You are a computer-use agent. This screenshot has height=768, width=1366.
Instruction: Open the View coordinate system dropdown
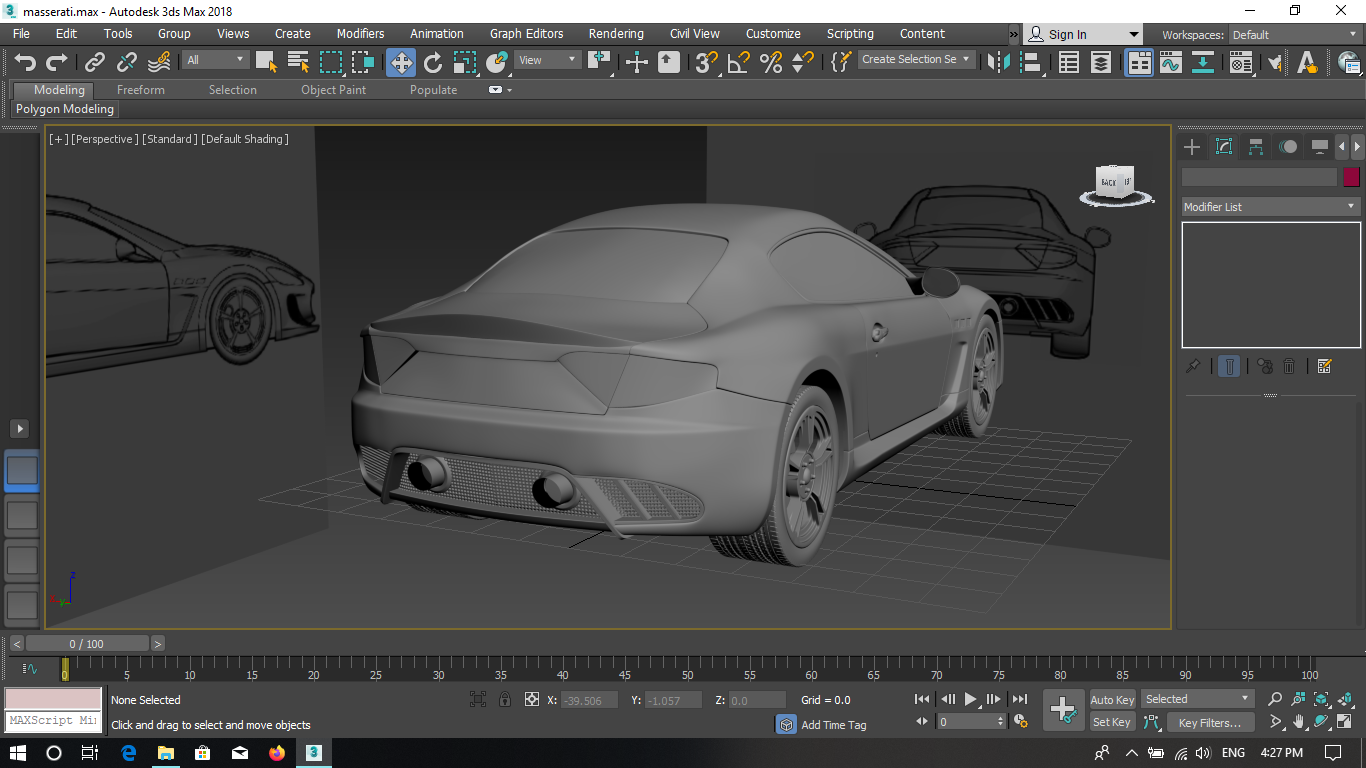[547, 60]
